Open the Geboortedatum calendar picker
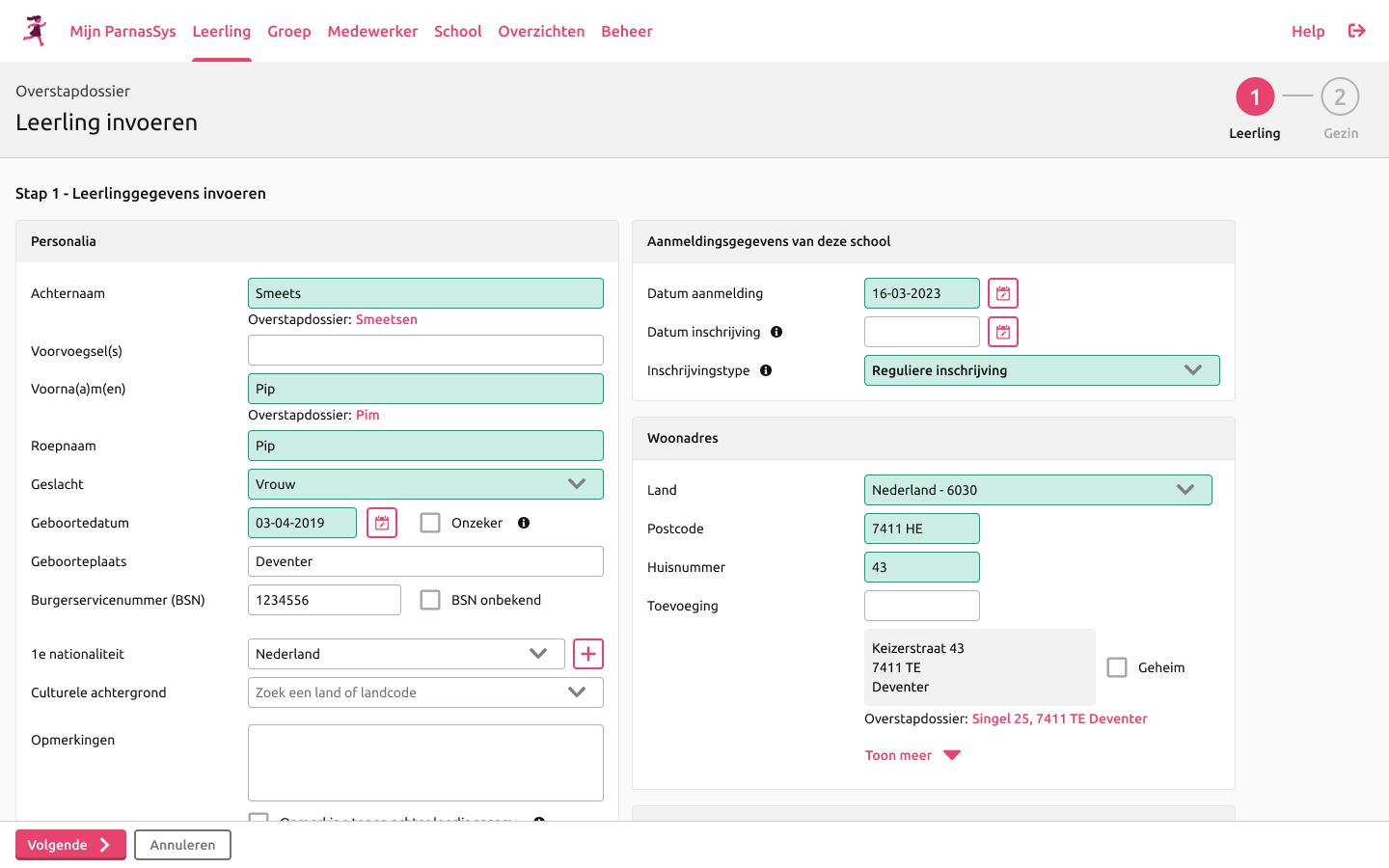 [x=382, y=523]
